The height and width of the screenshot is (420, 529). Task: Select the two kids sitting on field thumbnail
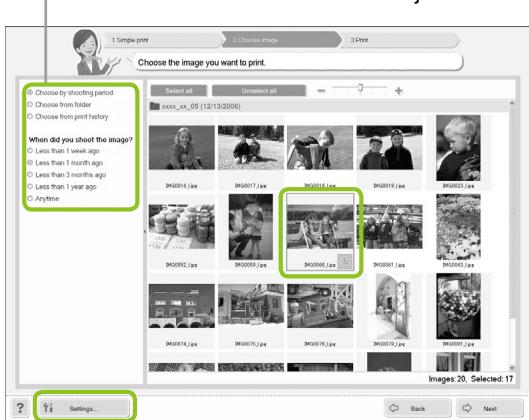coord(251,147)
